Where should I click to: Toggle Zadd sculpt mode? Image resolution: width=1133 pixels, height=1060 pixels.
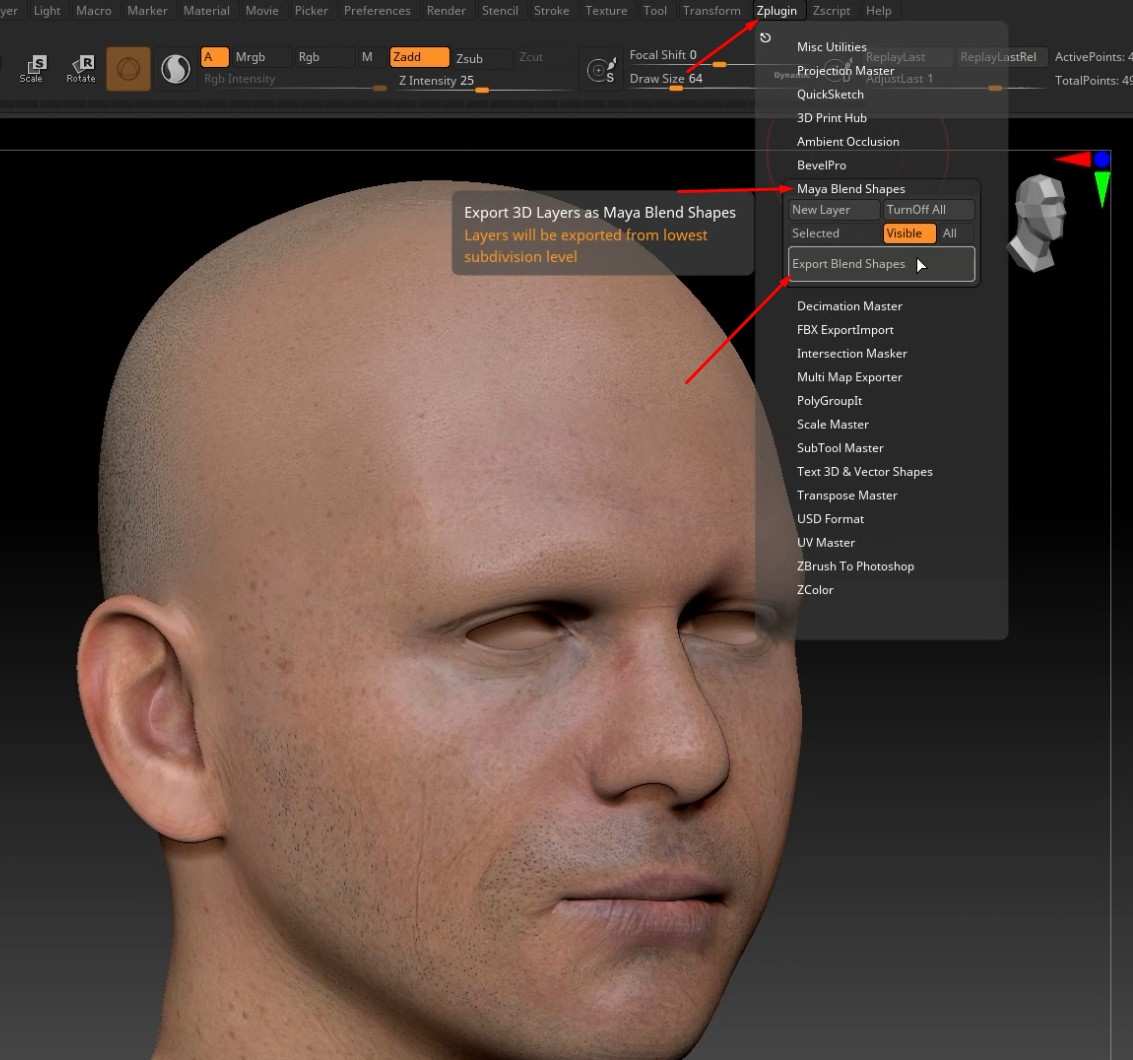[x=419, y=57]
